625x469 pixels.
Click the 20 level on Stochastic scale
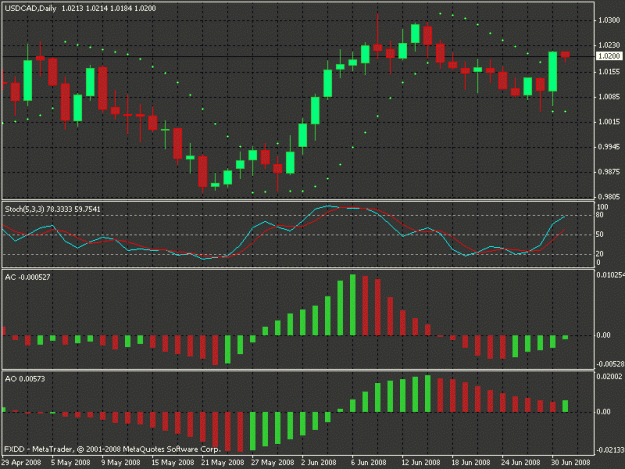pos(600,254)
